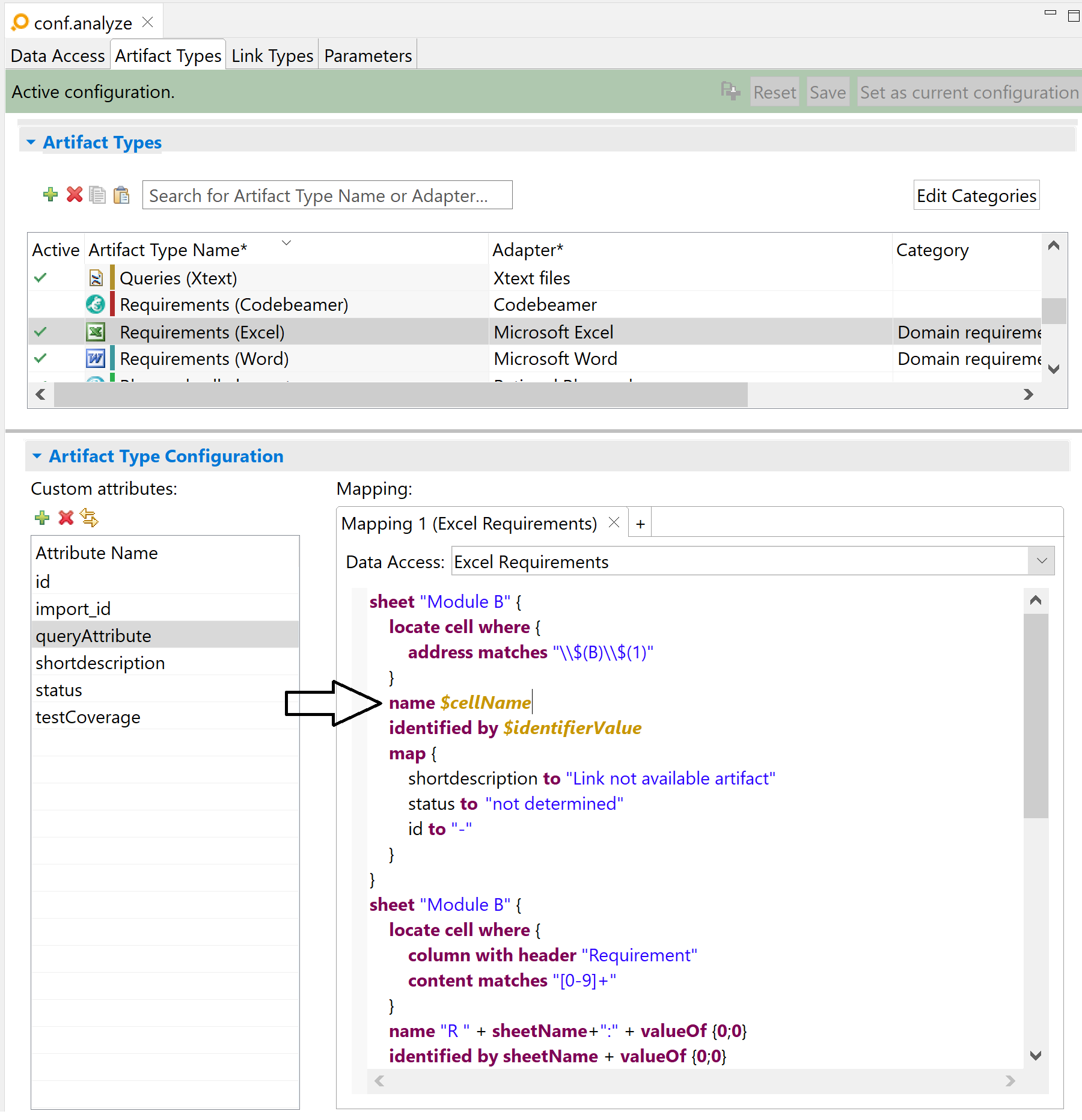1082x1120 pixels.
Task: Open the Parameters tab
Action: coord(368,56)
